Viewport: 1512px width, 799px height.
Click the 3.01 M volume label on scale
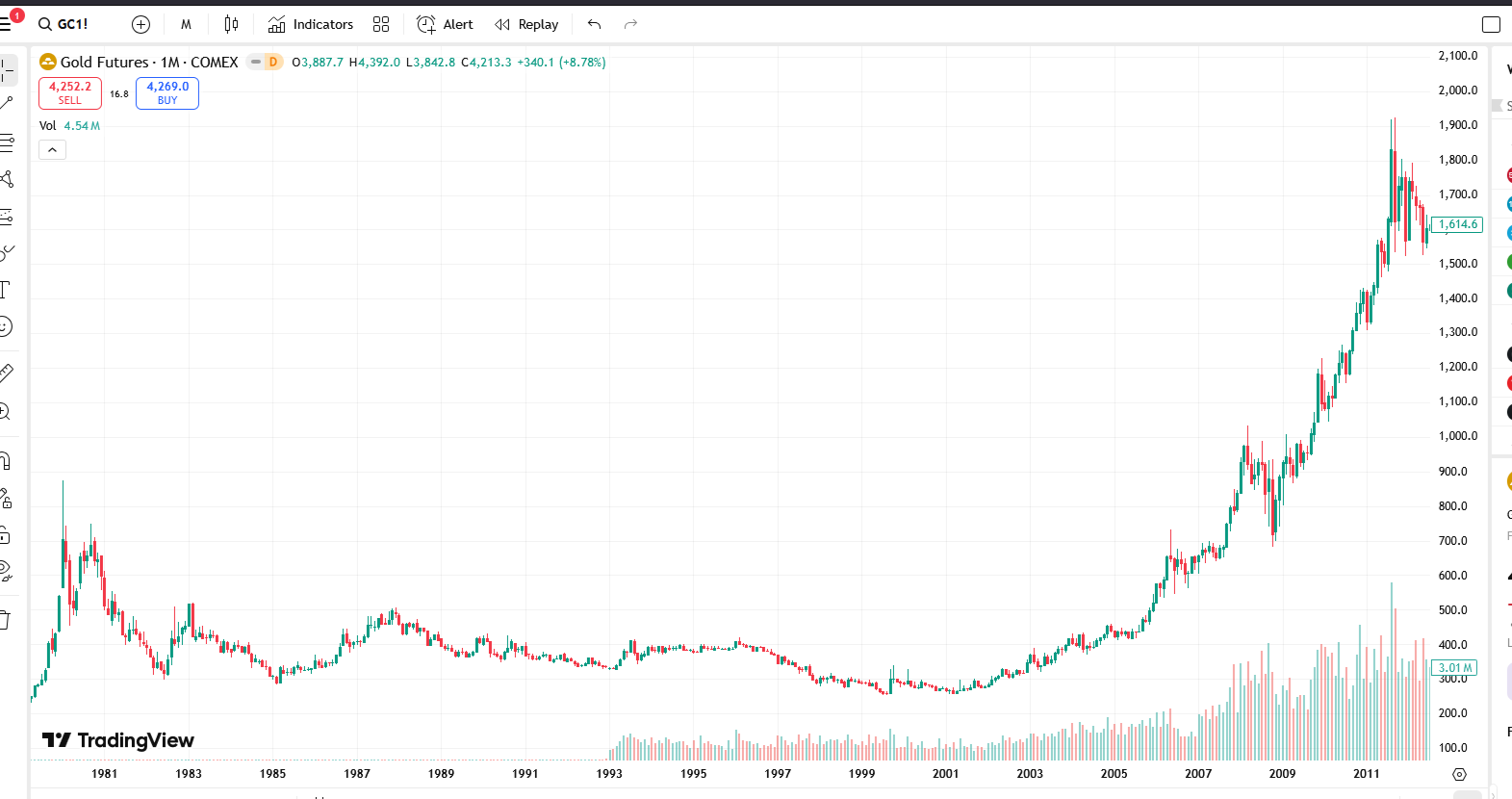(x=1455, y=668)
